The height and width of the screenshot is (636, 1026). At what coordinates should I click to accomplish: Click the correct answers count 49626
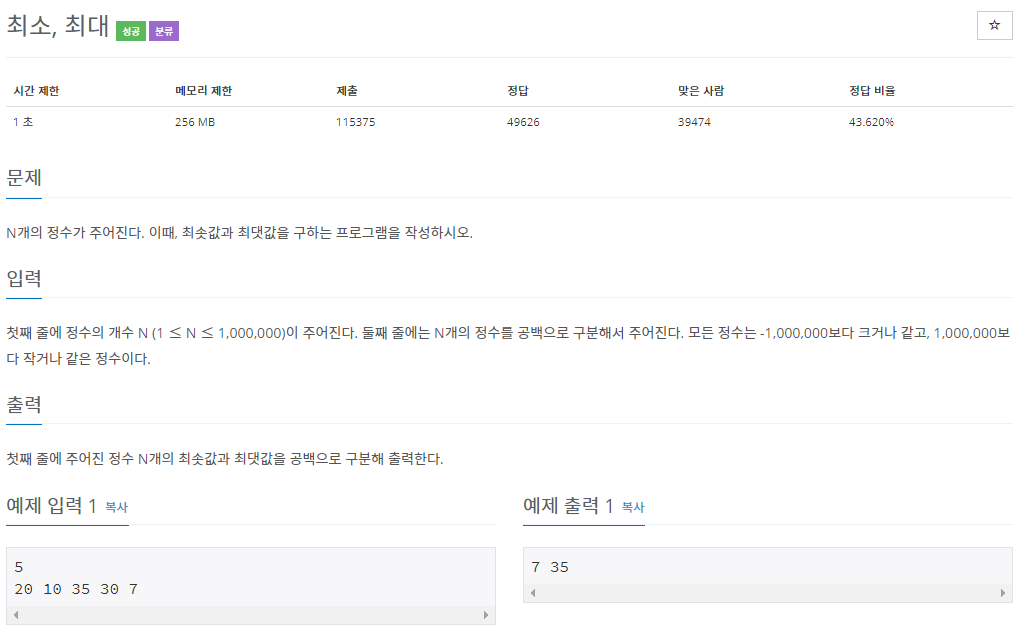523,122
